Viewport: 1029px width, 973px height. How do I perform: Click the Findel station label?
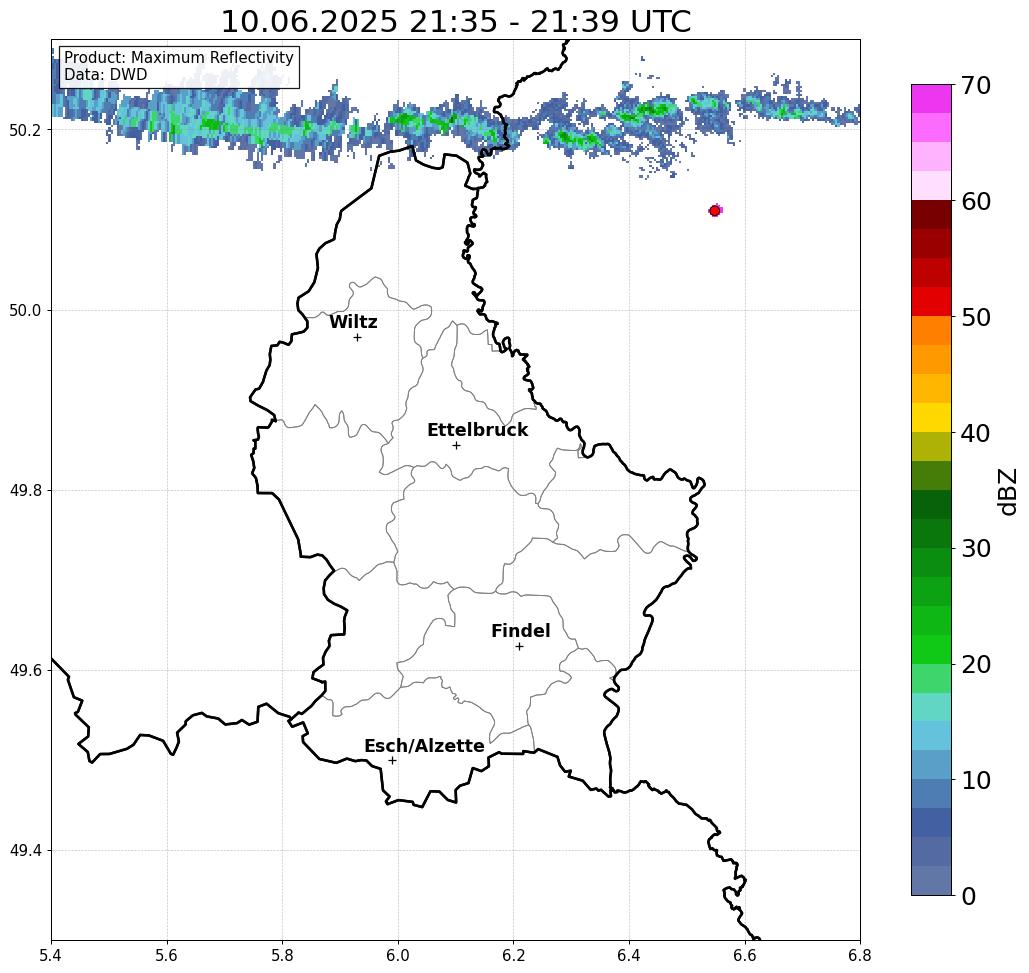tap(520, 631)
